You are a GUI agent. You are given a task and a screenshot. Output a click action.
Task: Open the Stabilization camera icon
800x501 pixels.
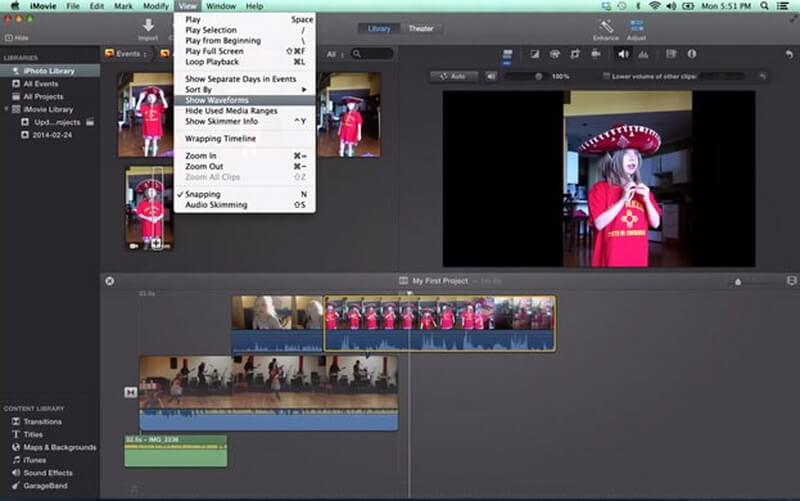[x=598, y=53]
